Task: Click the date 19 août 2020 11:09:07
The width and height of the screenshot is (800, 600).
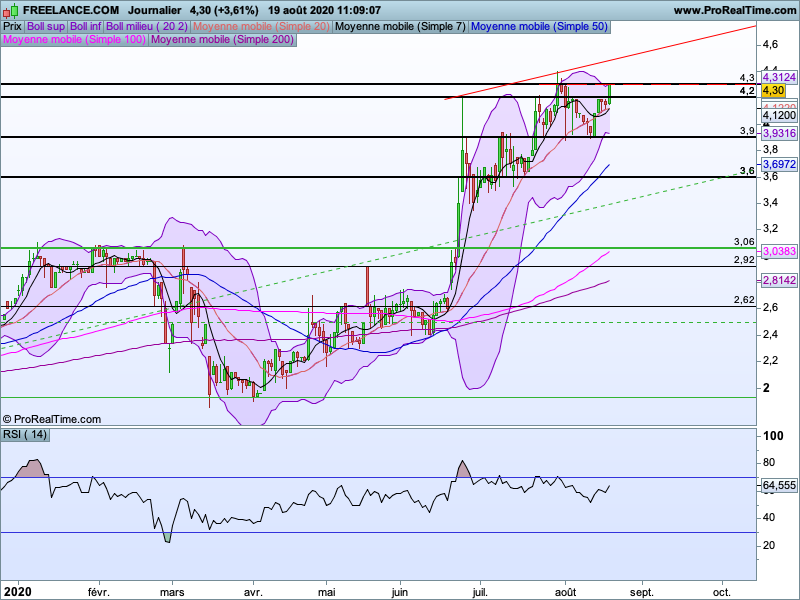Action: point(324,10)
